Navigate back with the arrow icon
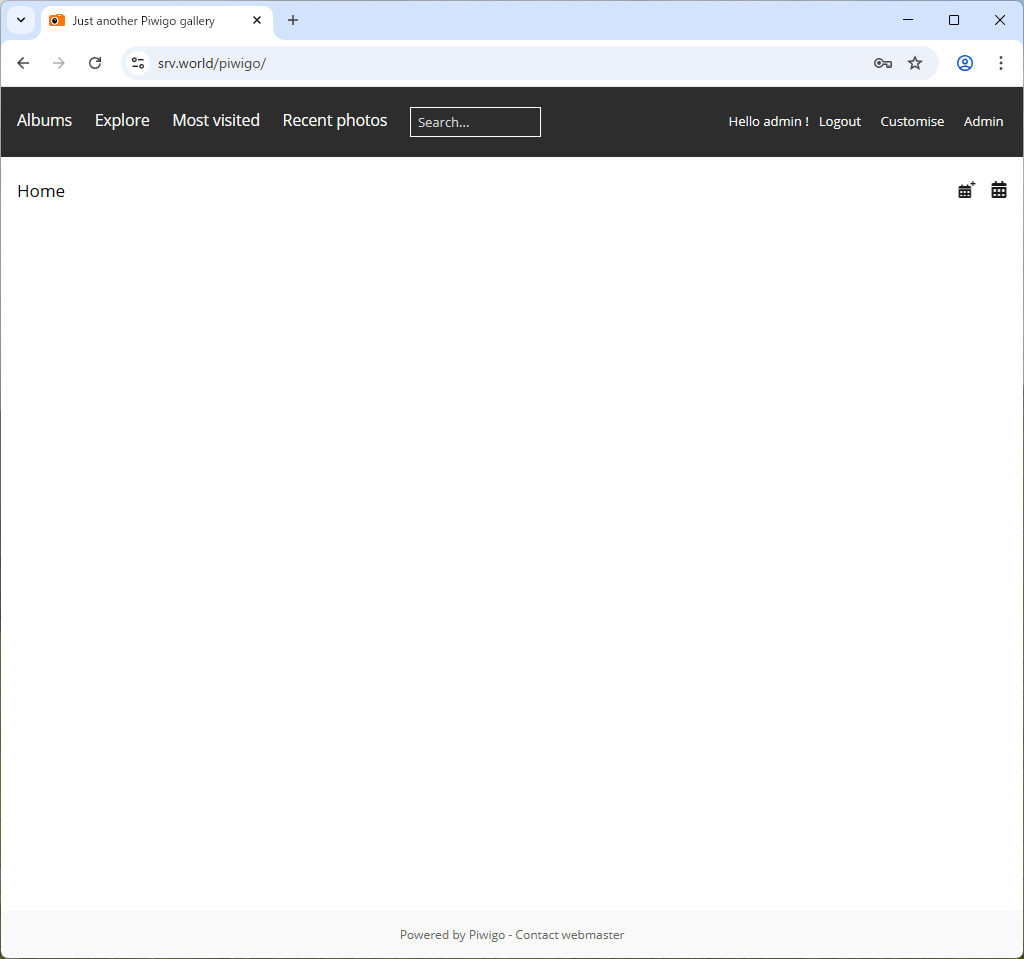Screen dimensions: 1024x959 click(x=23, y=62)
